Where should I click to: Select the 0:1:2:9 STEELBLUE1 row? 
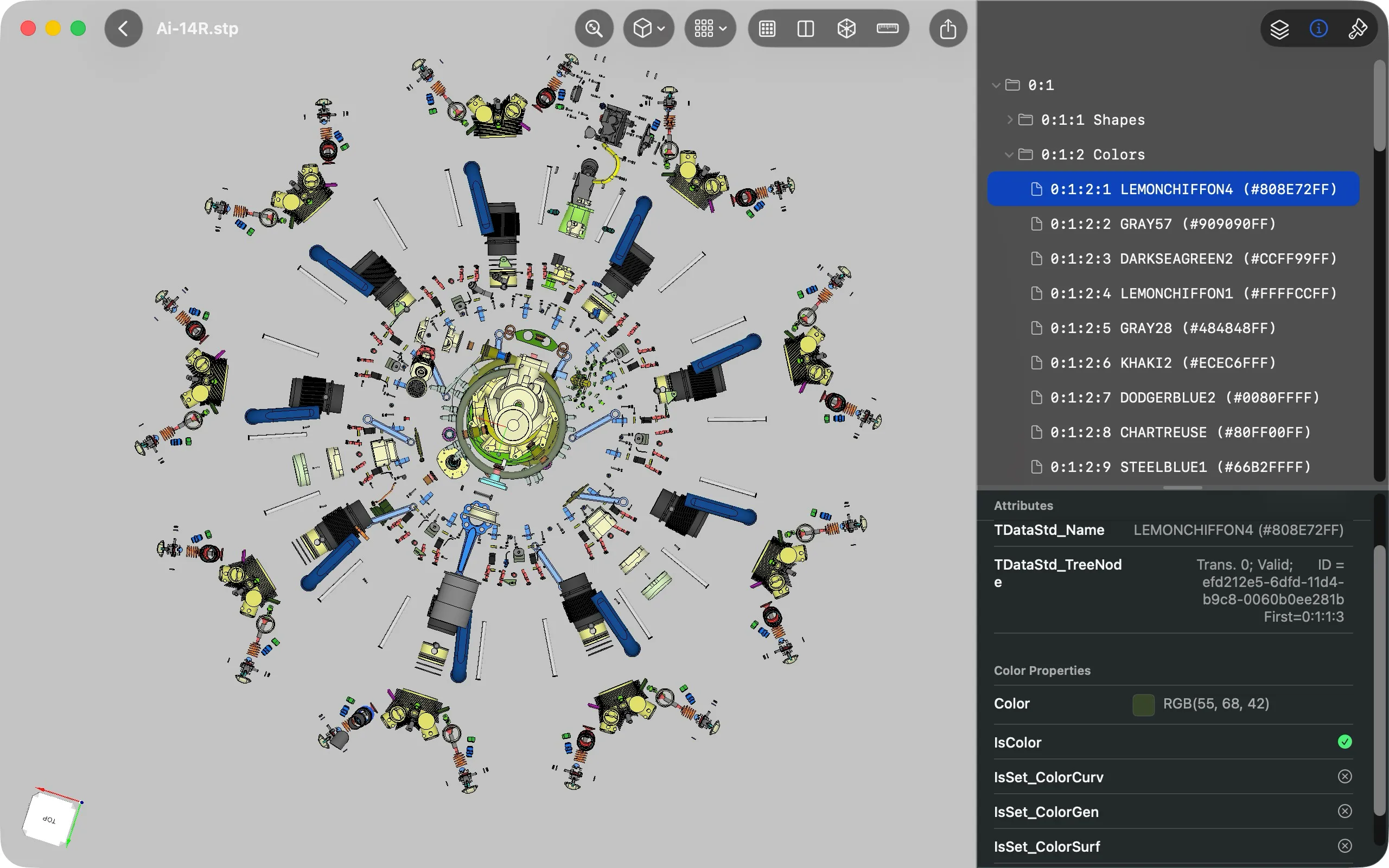coord(1173,467)
